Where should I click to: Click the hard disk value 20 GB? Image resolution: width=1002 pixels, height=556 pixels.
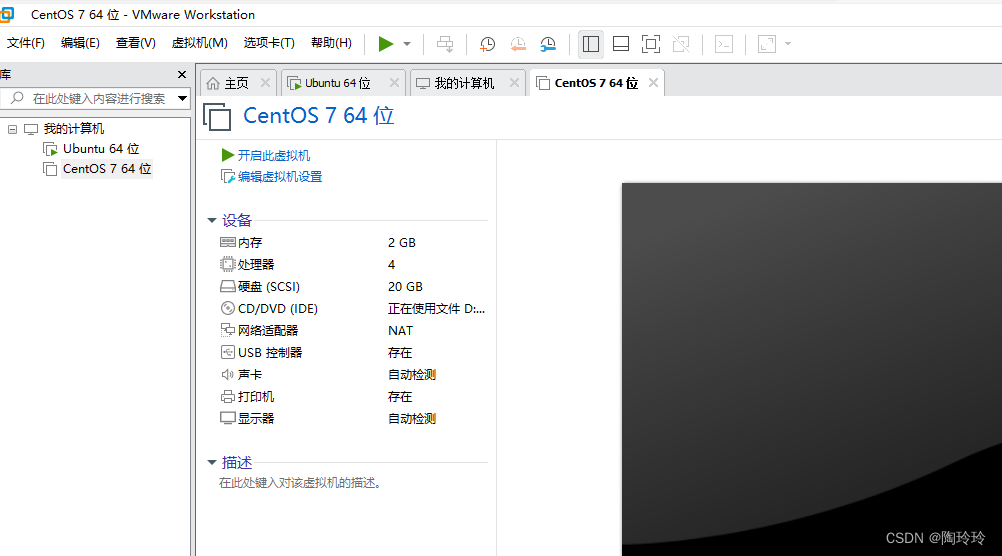[x=405, y=287]
